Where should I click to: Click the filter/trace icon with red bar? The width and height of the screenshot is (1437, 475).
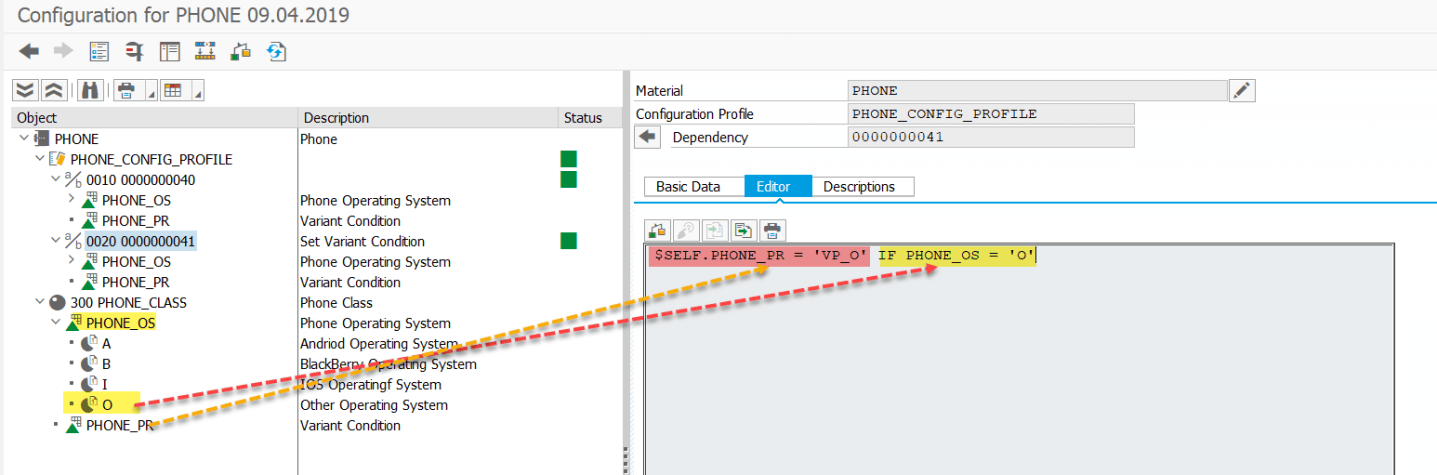(x=134, y=51)
